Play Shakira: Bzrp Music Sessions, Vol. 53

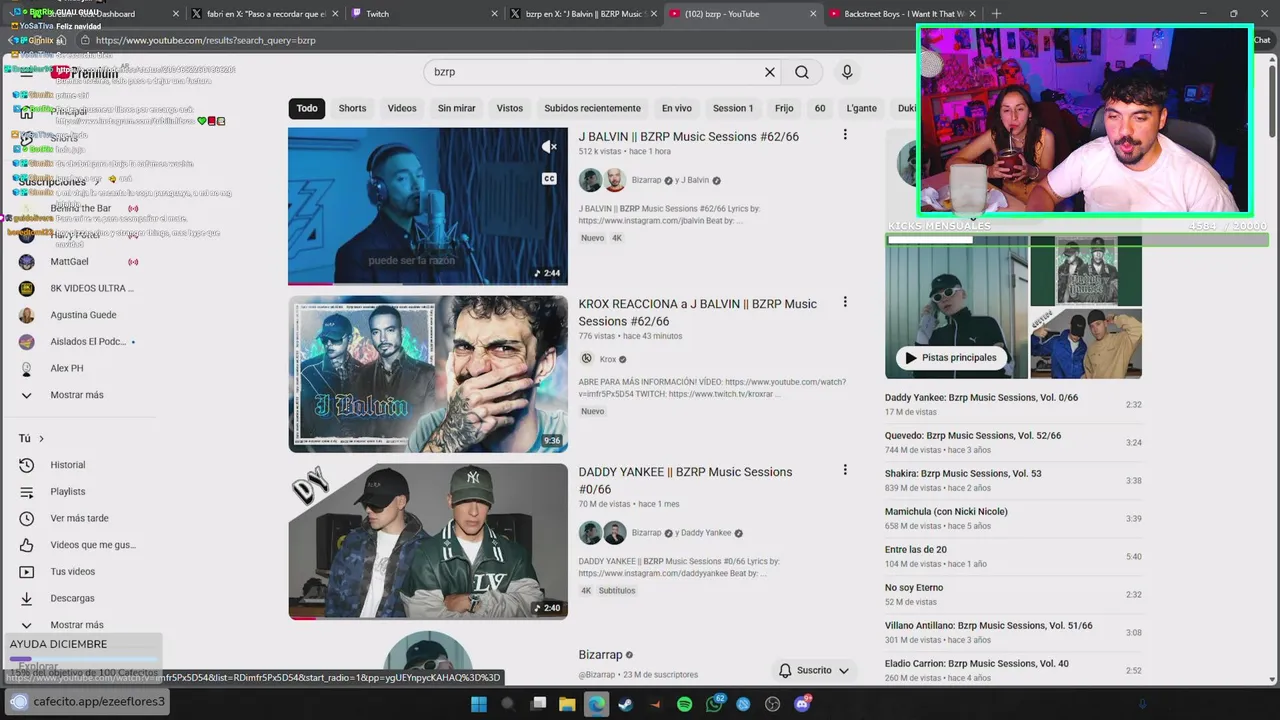(x=963, y=474)
